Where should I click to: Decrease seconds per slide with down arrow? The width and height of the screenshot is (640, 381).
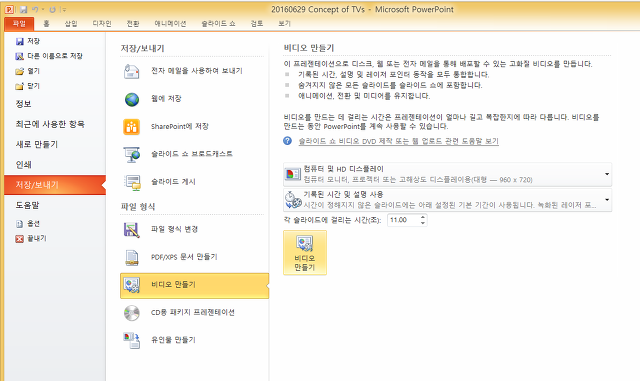coord(423,223)
